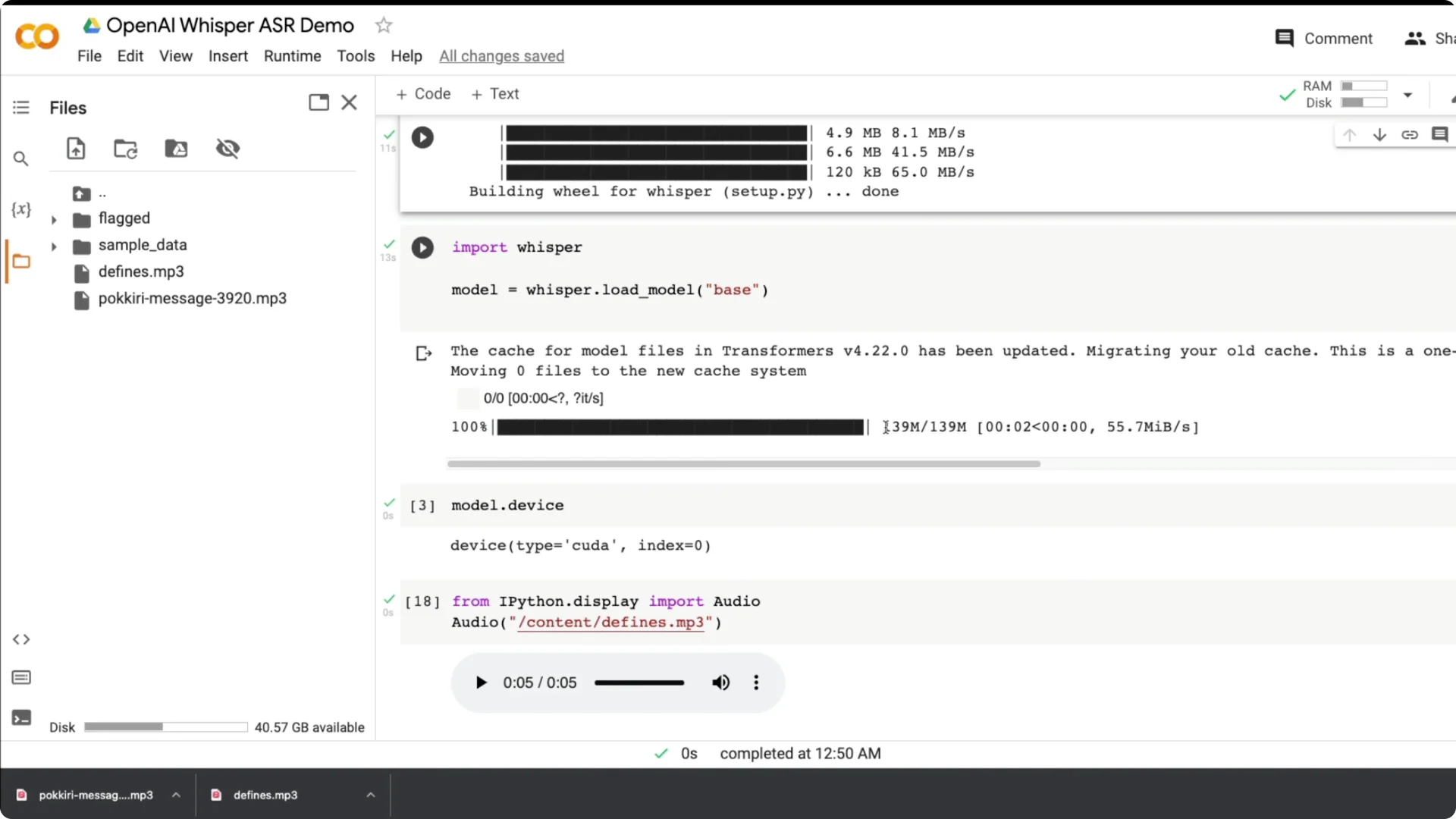The height and width of the screenshot is (819, 1456).
Task: Mute the defines.mp3 audio player
Action: pos(720,682)
